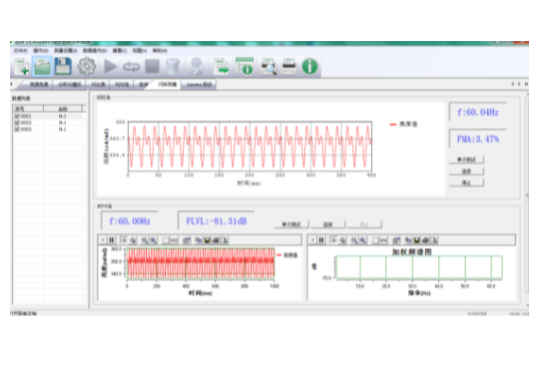Open the 帮助 (Help) menu
This screenshot has height=380, width=540.
[x=160, y=51]
